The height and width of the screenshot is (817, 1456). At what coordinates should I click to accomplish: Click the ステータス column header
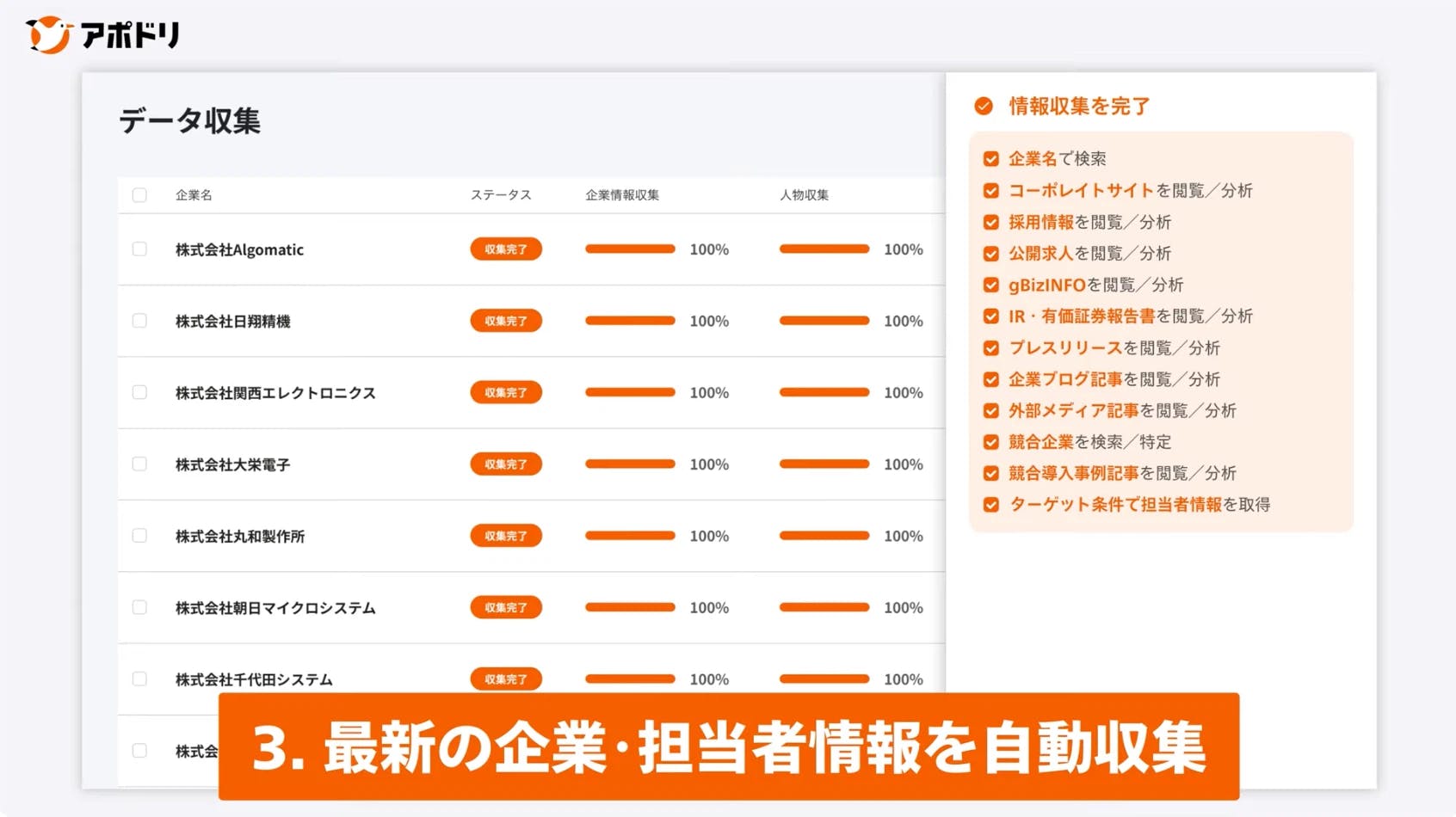[x=500, y=195]
